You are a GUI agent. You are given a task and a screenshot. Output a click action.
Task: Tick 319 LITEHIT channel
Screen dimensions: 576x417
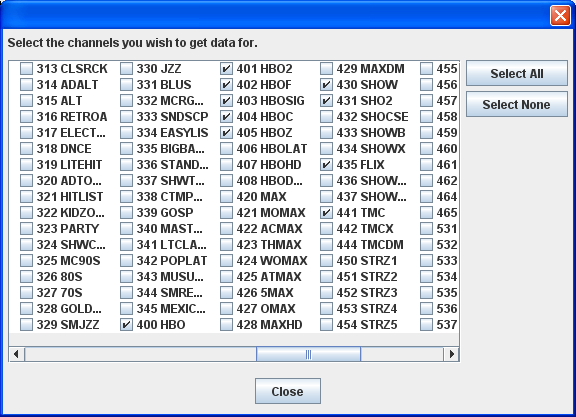coord(26,165)
